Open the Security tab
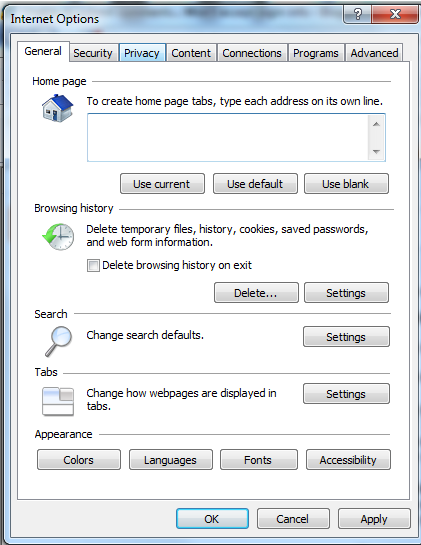The height and width of the screenshot is (545, 421). point(93,53)
